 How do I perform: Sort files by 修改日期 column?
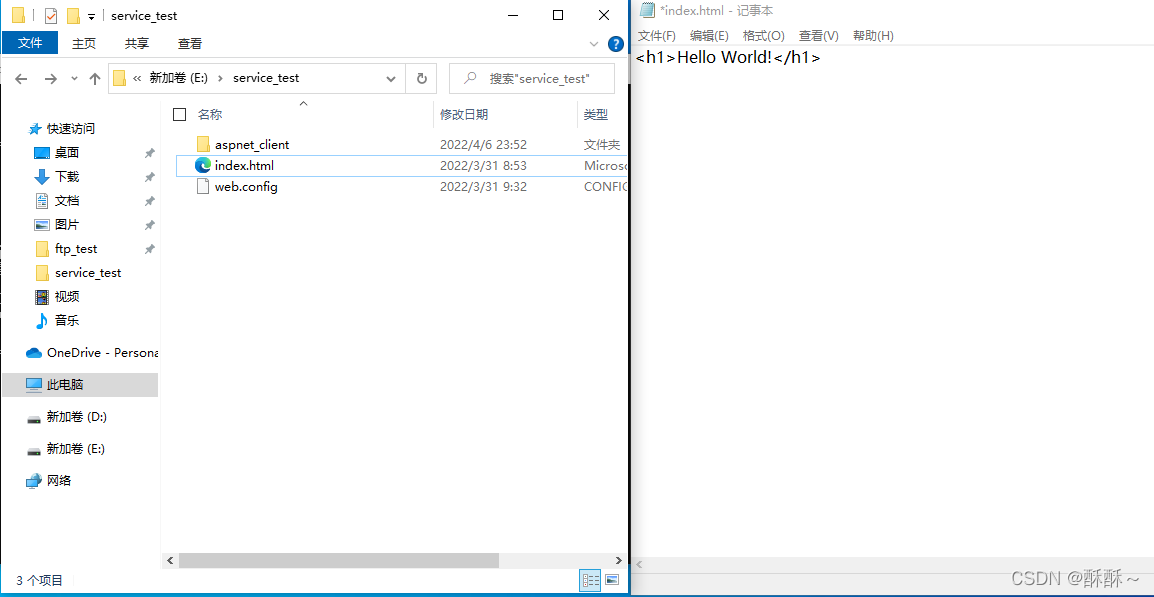click(x=464, y=114)
